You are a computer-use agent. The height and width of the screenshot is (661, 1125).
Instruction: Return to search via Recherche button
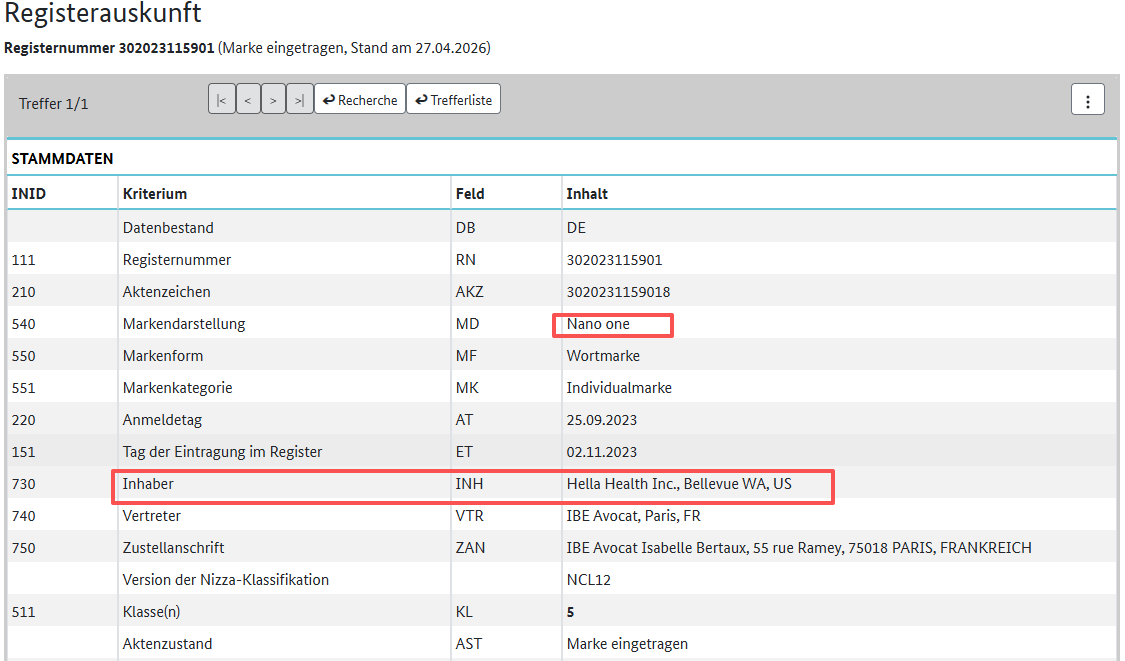(x=359, y=100)
